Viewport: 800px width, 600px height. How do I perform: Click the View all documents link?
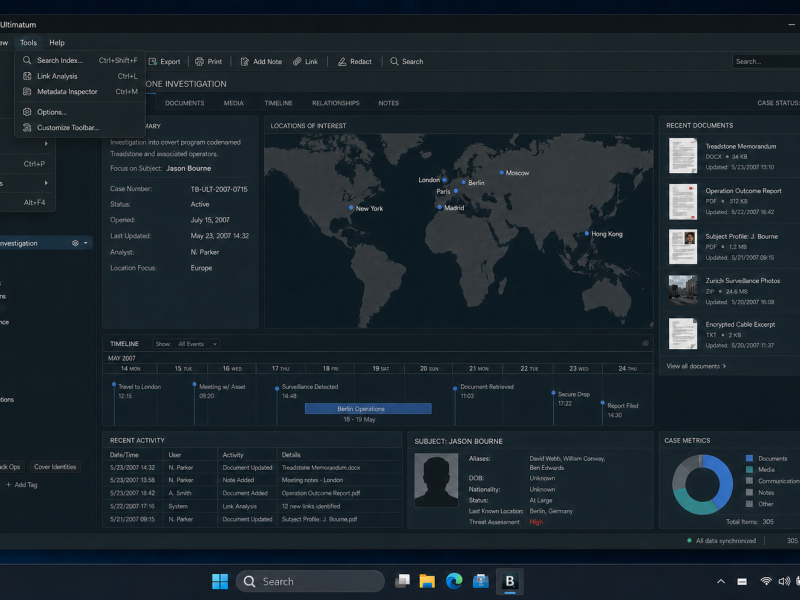(x=696, y=366)
